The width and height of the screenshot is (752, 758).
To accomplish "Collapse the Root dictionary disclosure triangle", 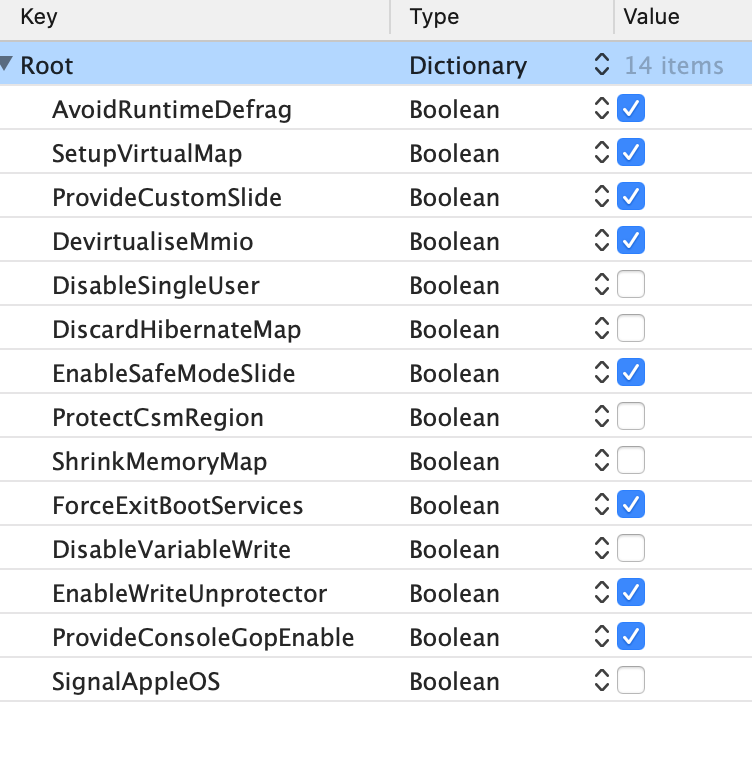I will 8,66.
